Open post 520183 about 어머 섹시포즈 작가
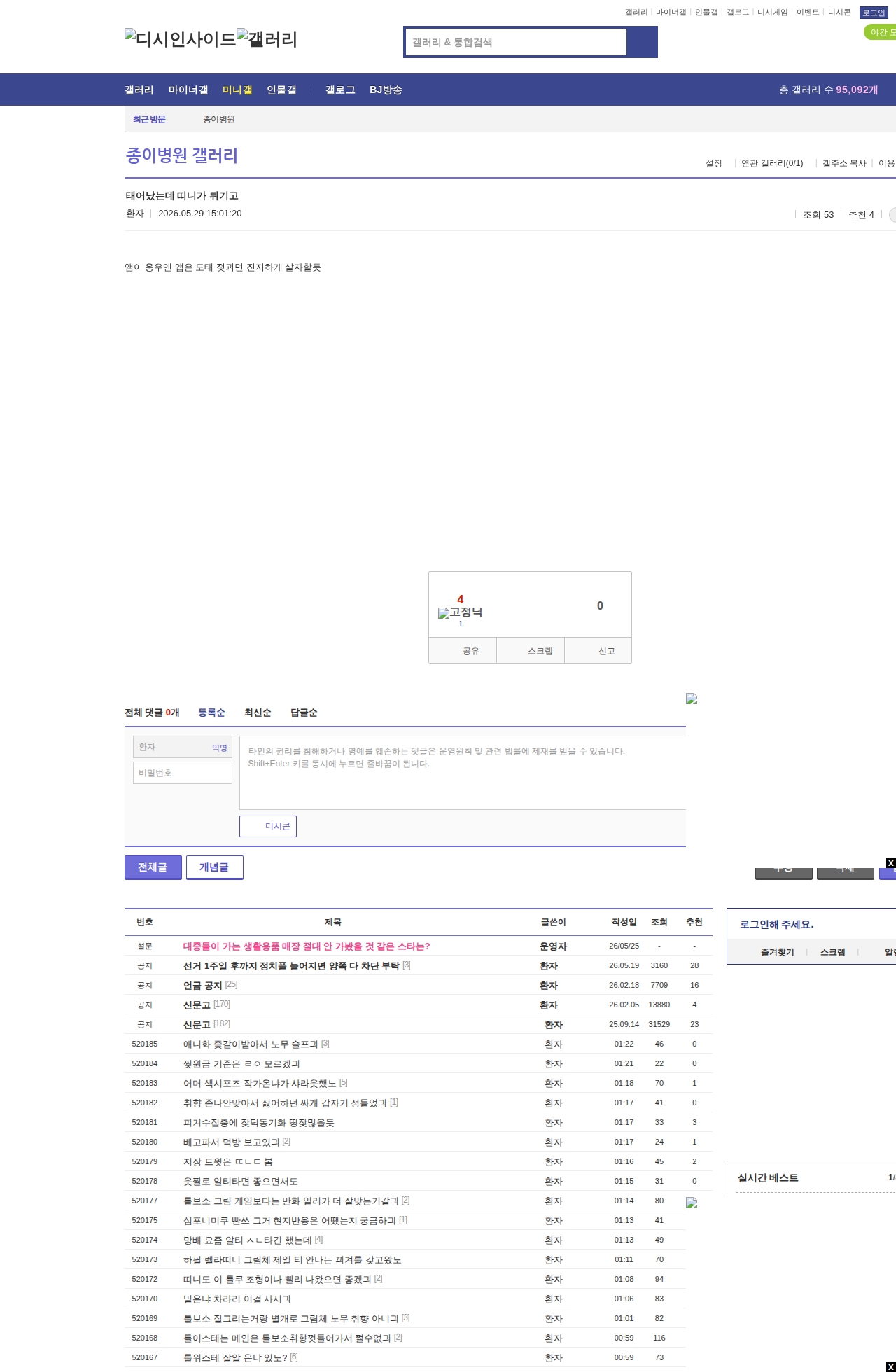896x1372 pixels. coord(260,1083)
